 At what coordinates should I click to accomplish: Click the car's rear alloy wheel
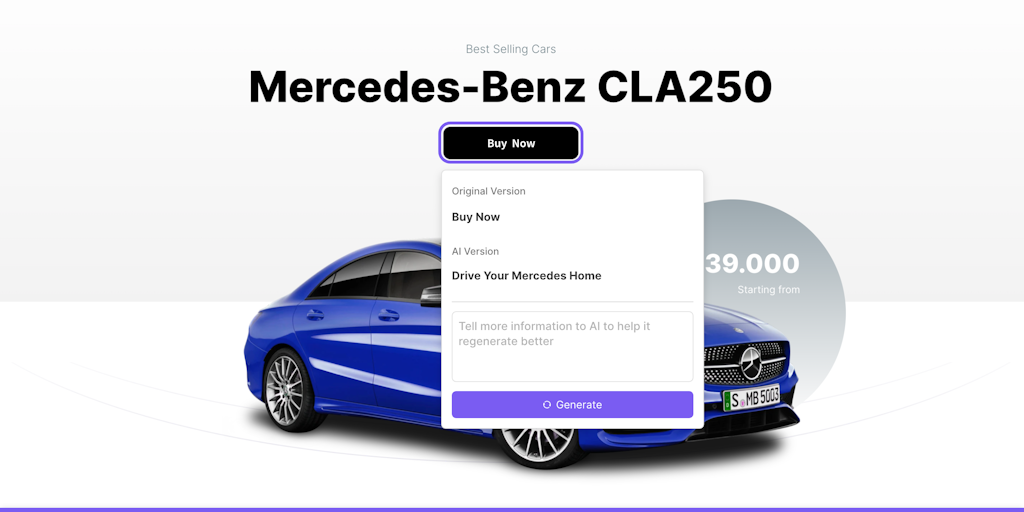pos(285,389)
